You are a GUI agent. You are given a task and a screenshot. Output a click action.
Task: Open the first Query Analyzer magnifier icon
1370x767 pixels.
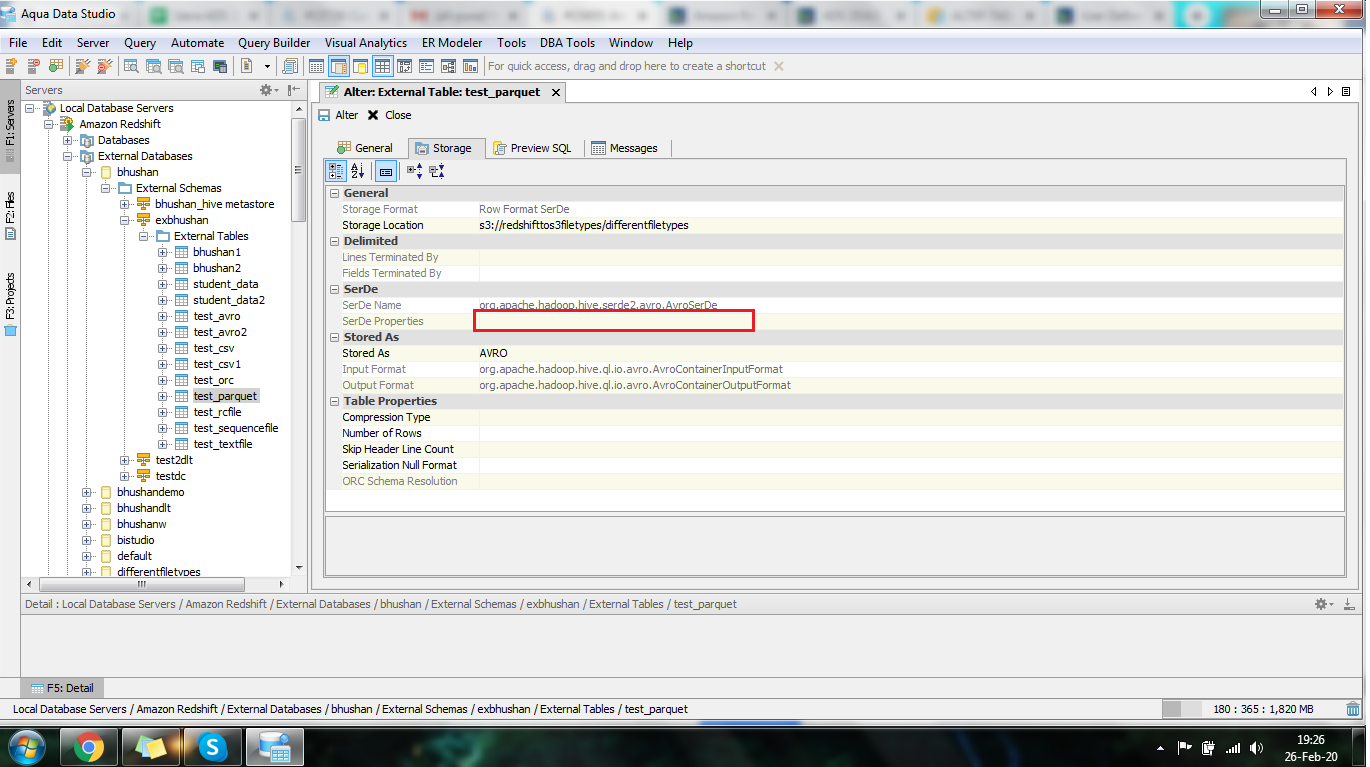(x=131, y=66)
